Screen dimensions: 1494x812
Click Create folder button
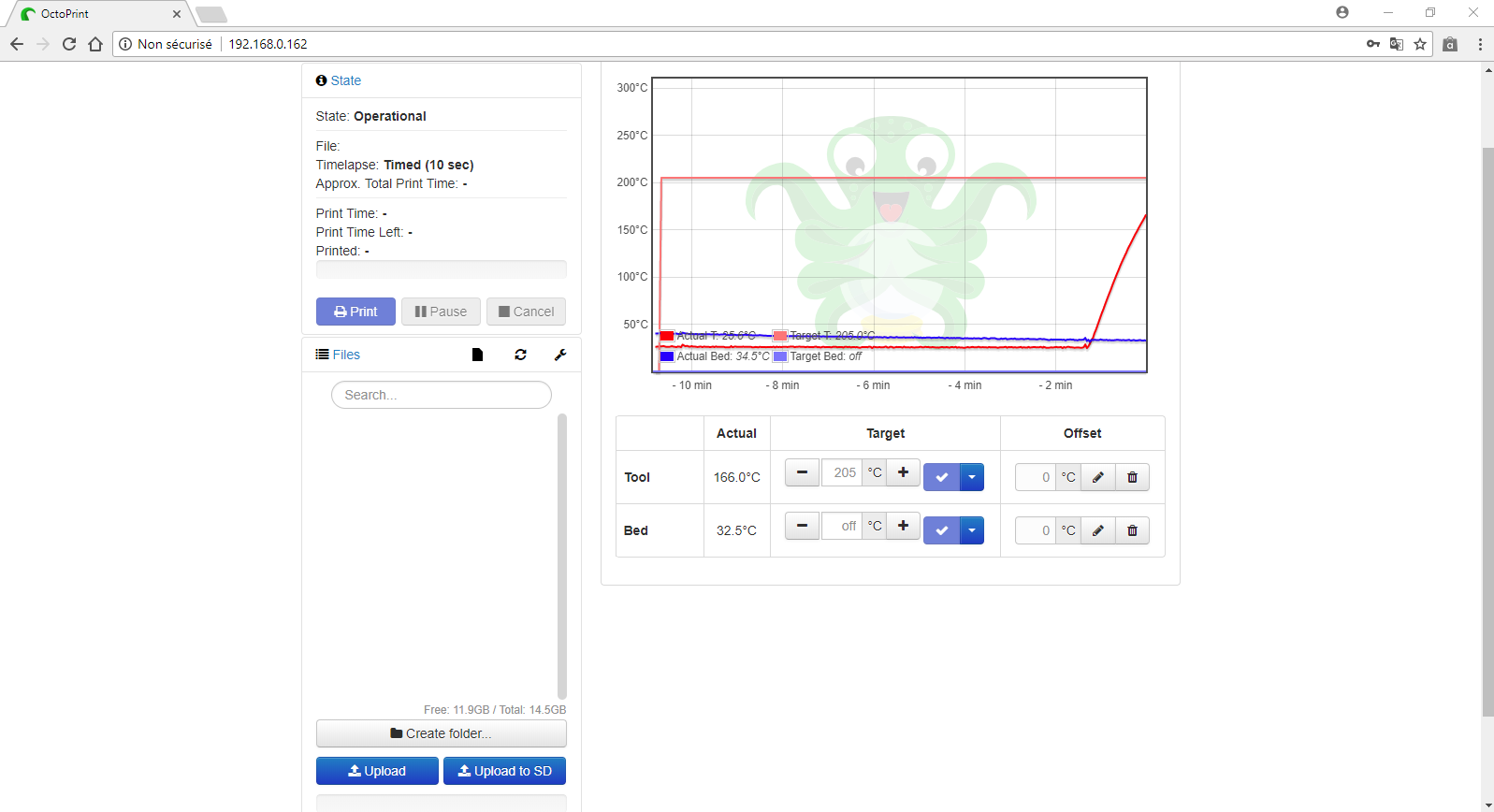[442, 733]
